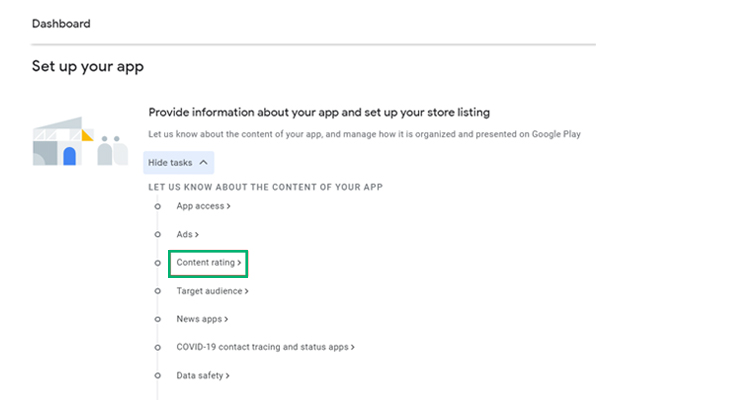
Task: Click the store listing illustration graphic
Action: click(x=80, y=141)
